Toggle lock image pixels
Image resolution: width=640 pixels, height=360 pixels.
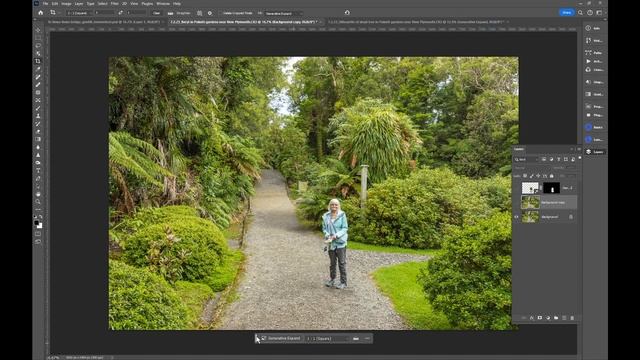(x=531, y=176)
